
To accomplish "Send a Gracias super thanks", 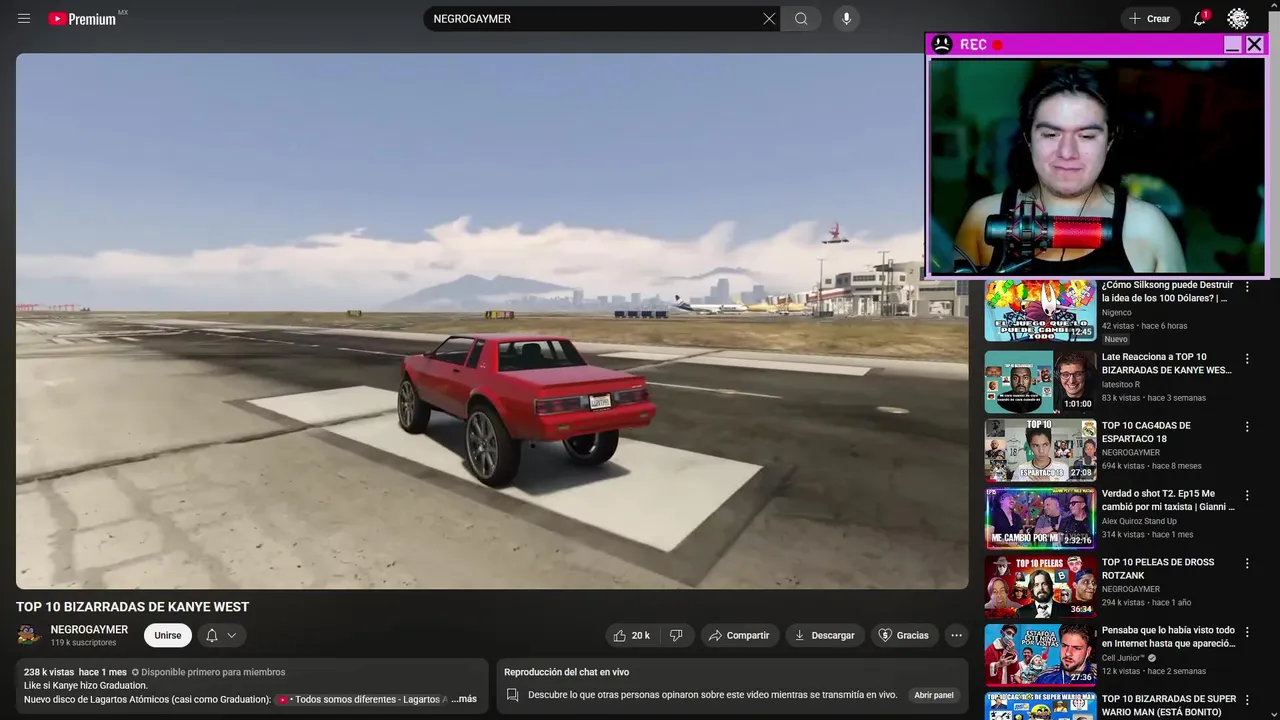I will pos(904,635).
